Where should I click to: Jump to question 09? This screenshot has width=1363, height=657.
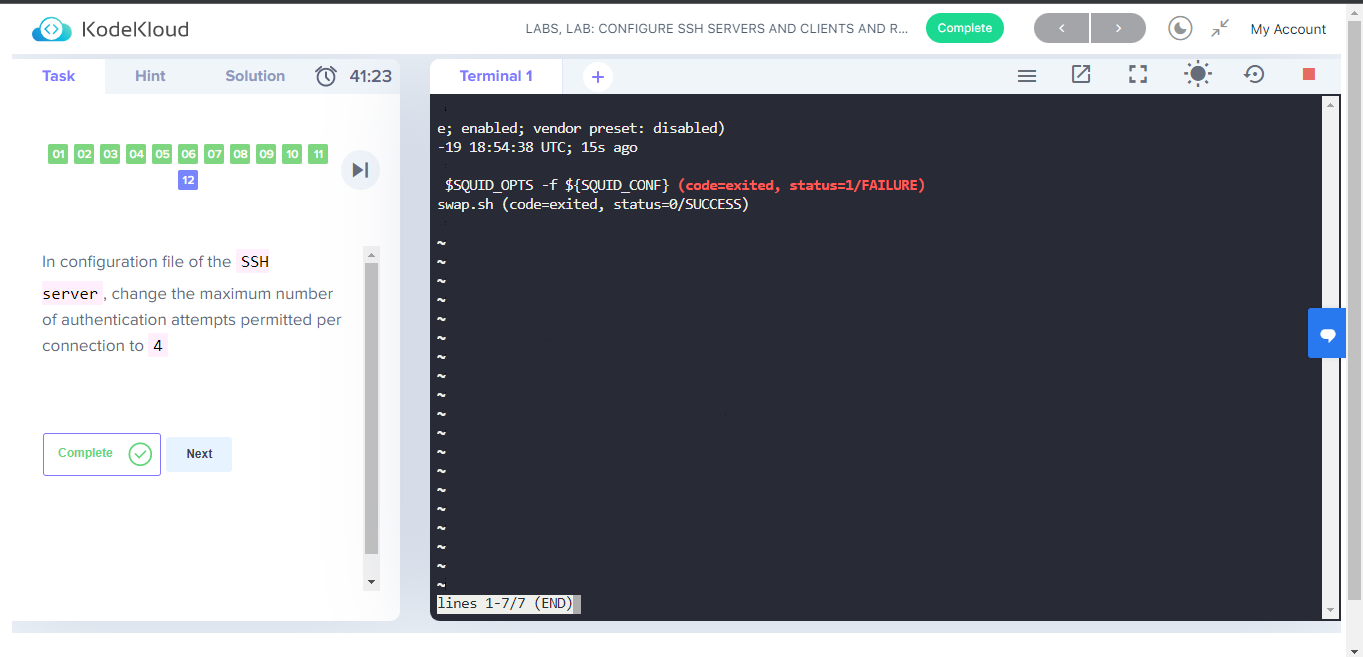point(266,154)
